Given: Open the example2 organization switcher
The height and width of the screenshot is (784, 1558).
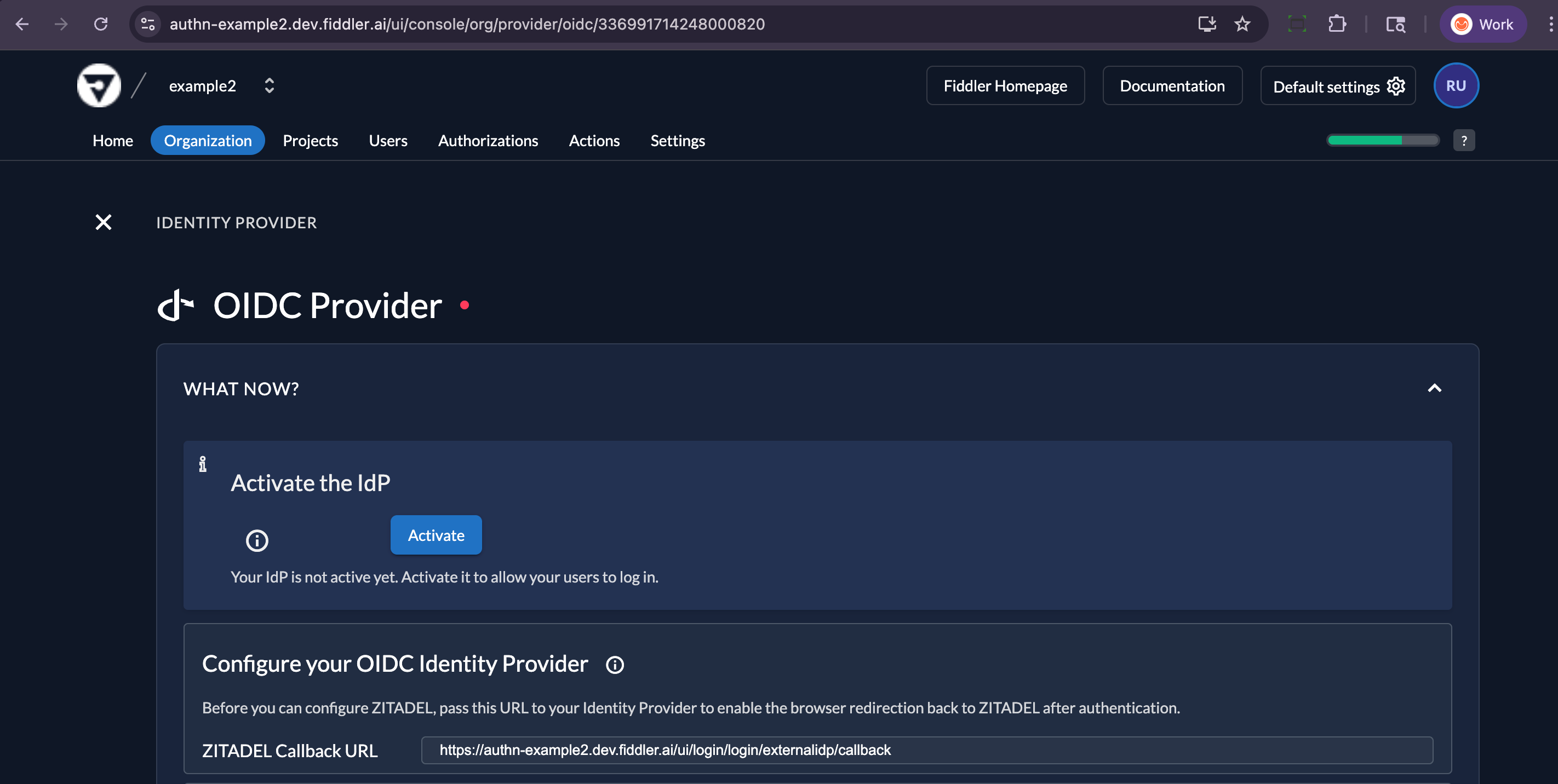Looking at the screenshot, I should coord(271,85).
